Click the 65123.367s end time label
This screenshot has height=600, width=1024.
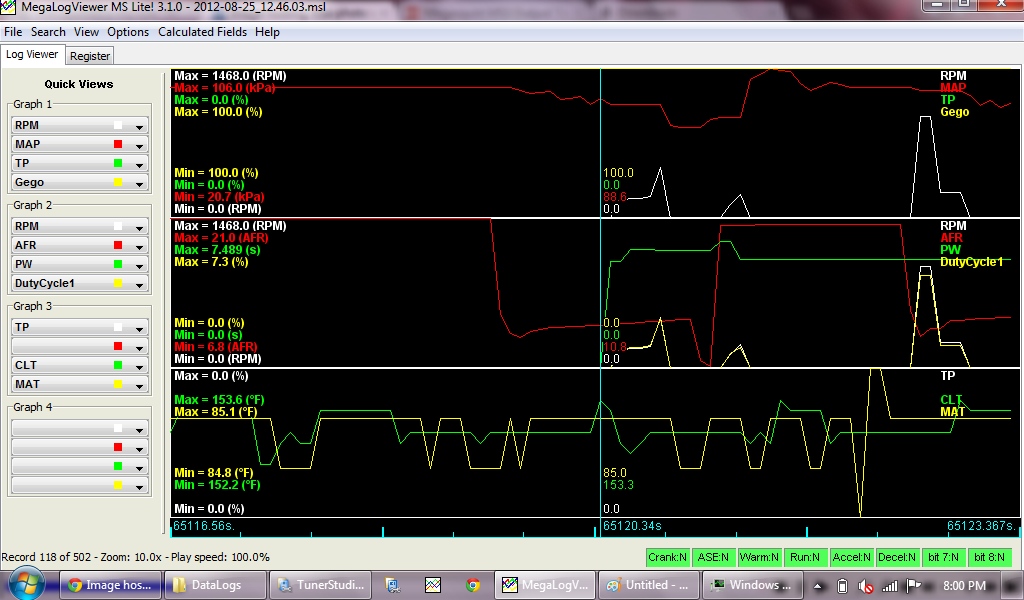coord(982,526)
